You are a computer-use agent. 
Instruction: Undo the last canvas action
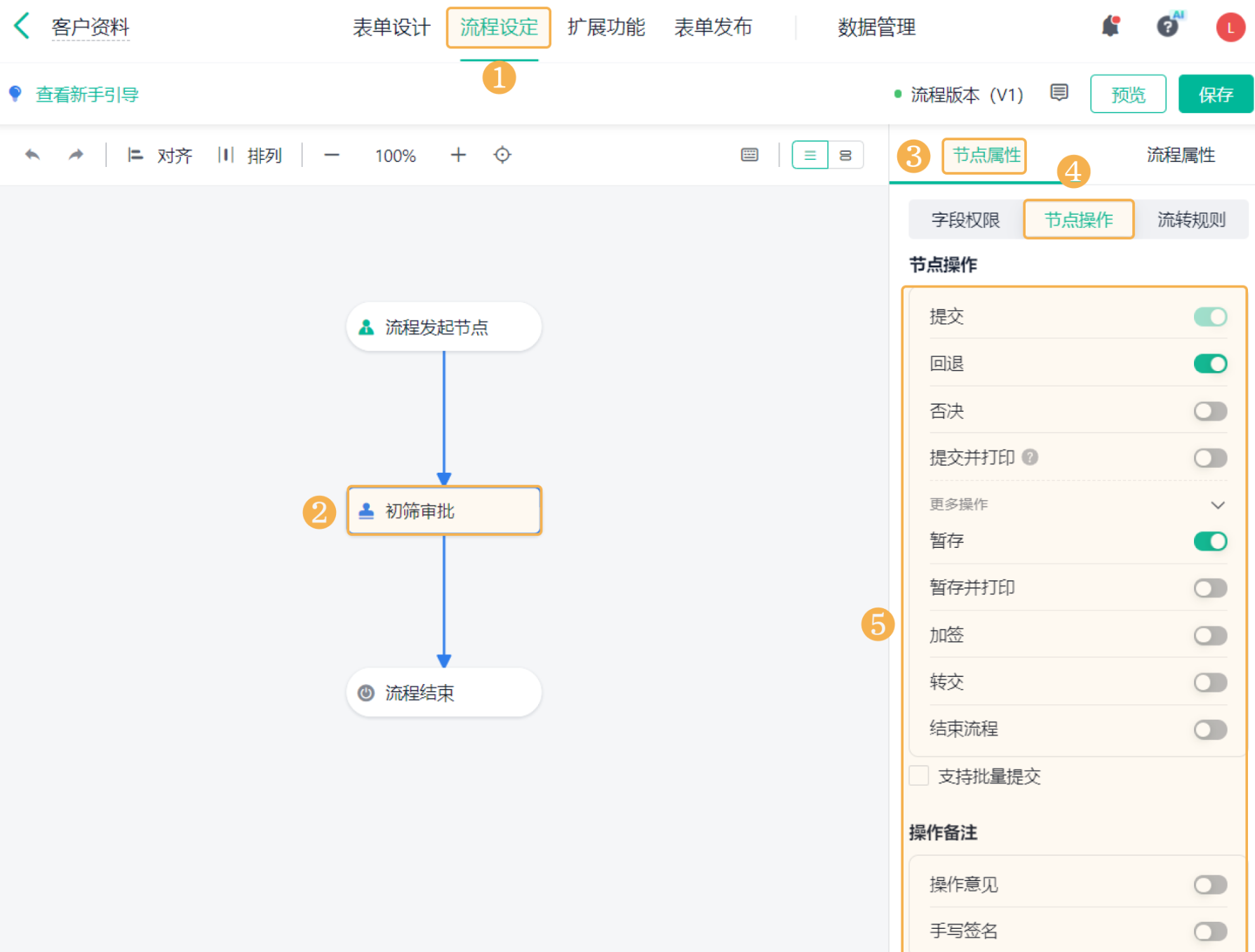click(x=32, y=154)
